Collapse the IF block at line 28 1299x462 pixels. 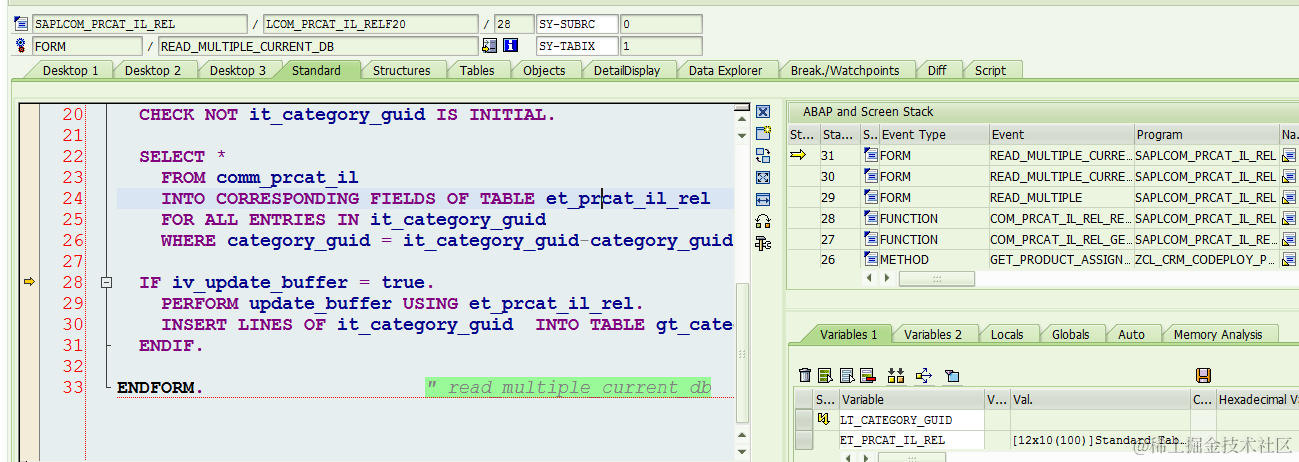tap(106, 283)
